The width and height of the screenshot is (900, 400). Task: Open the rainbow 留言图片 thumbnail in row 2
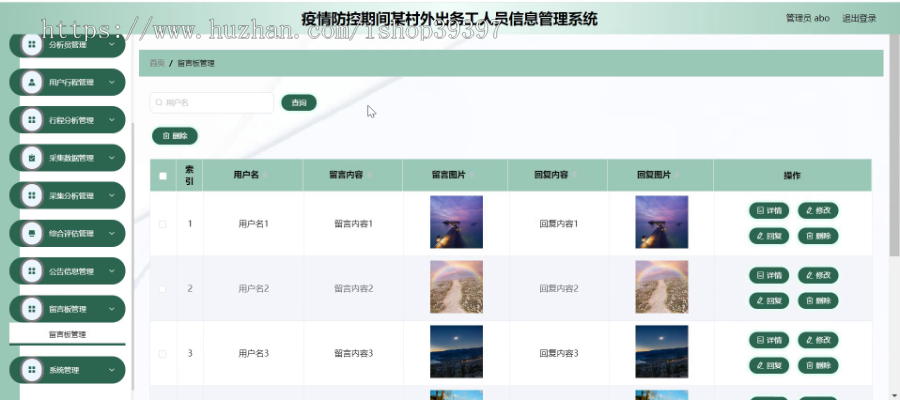click(456, 287)
